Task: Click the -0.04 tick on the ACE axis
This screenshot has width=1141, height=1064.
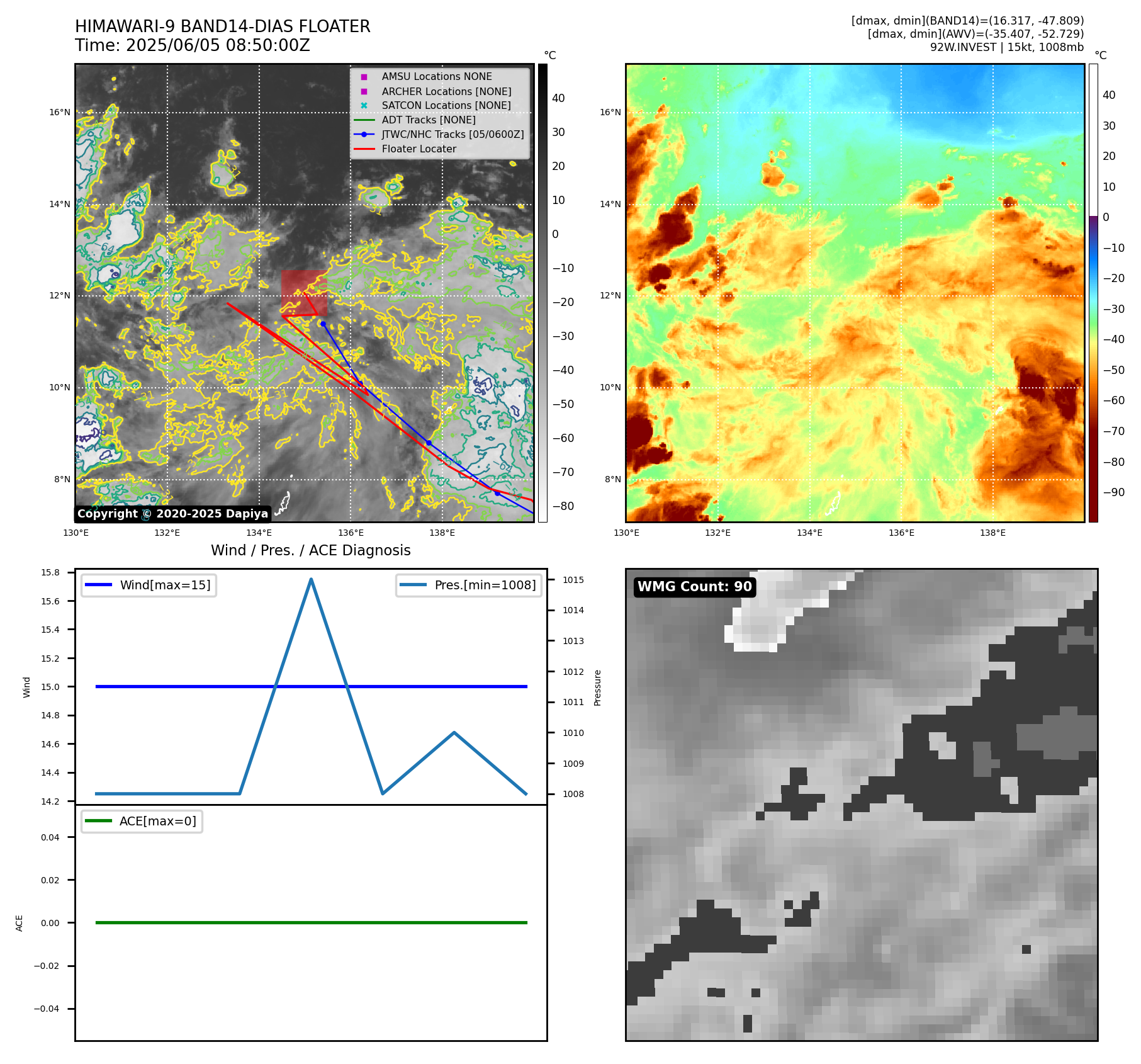Action: [x=47, y=1009]
